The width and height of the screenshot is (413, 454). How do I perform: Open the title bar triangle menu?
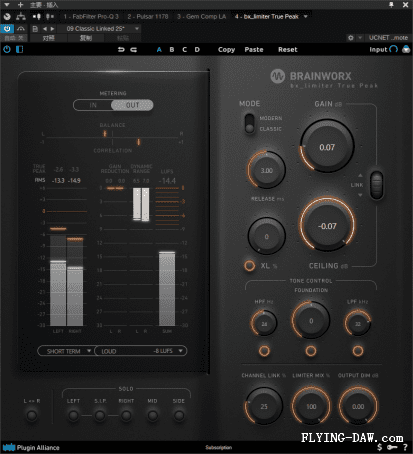pyautogui.click(x=7, y=5)
